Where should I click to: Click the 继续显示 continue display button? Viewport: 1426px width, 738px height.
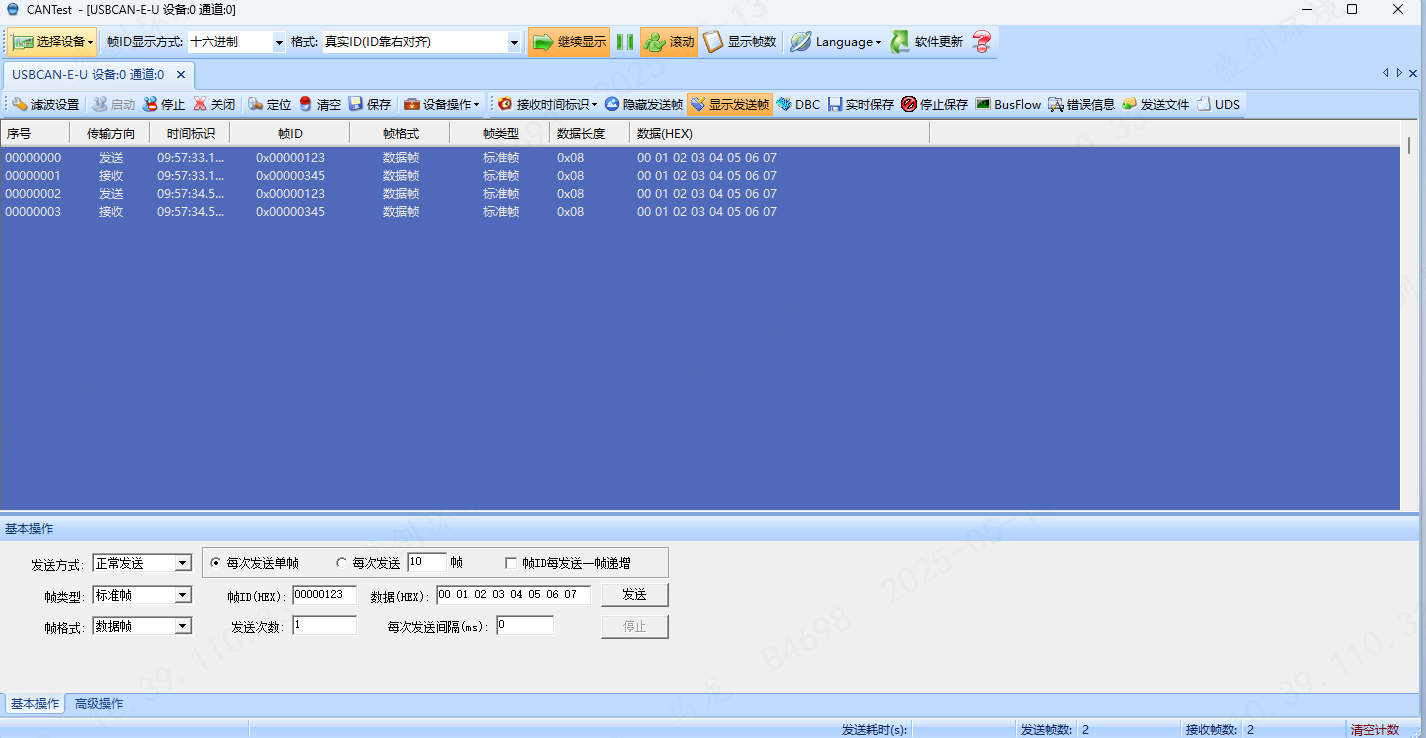click(x=569, y=42)
